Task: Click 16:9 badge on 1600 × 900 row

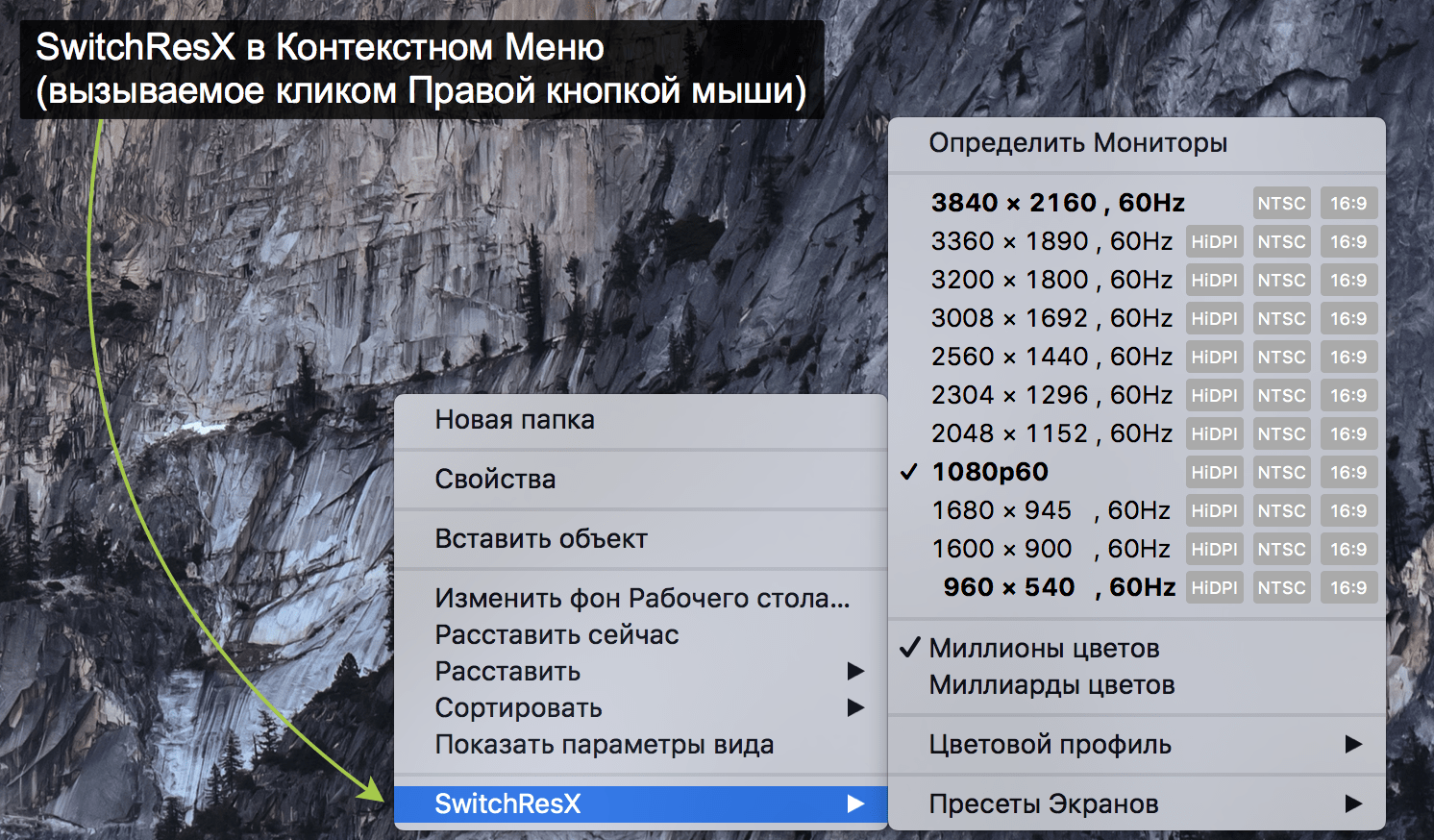Action: [1348, 549]
